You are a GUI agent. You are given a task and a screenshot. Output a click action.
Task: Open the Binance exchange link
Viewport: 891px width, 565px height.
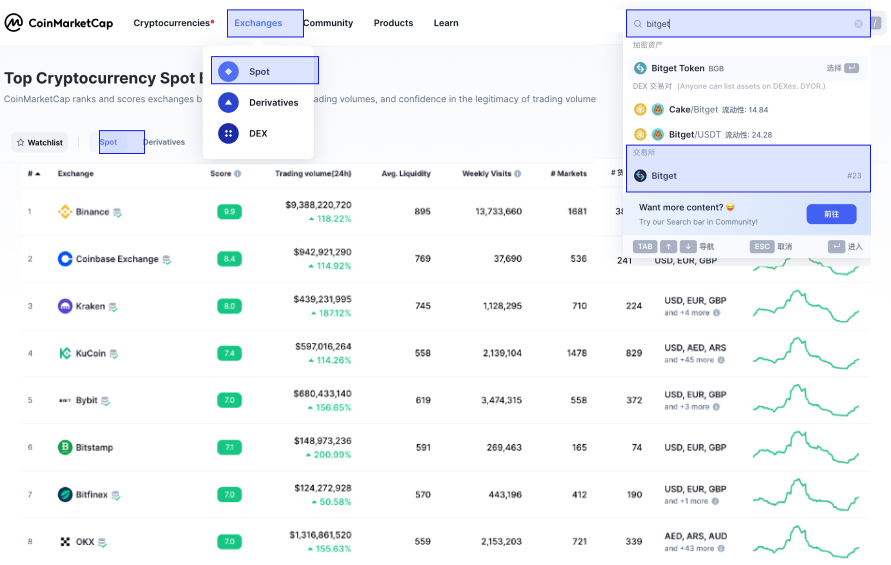(x=92, y=211)
